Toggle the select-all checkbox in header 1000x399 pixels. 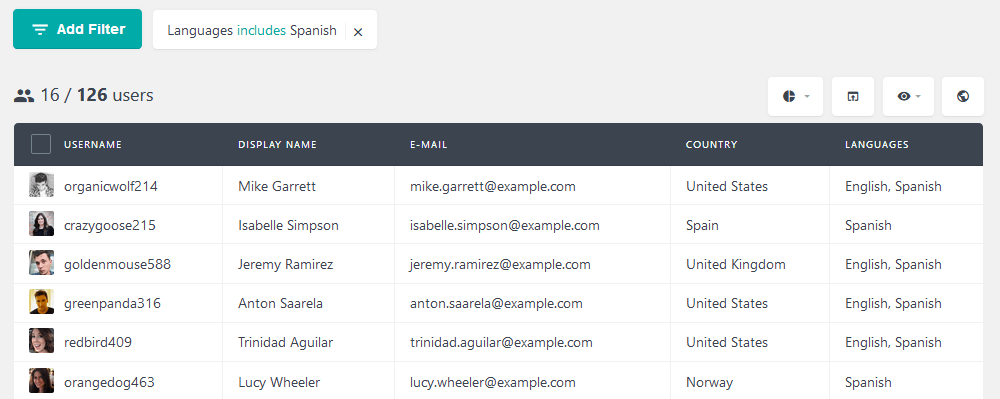(41, 144)
